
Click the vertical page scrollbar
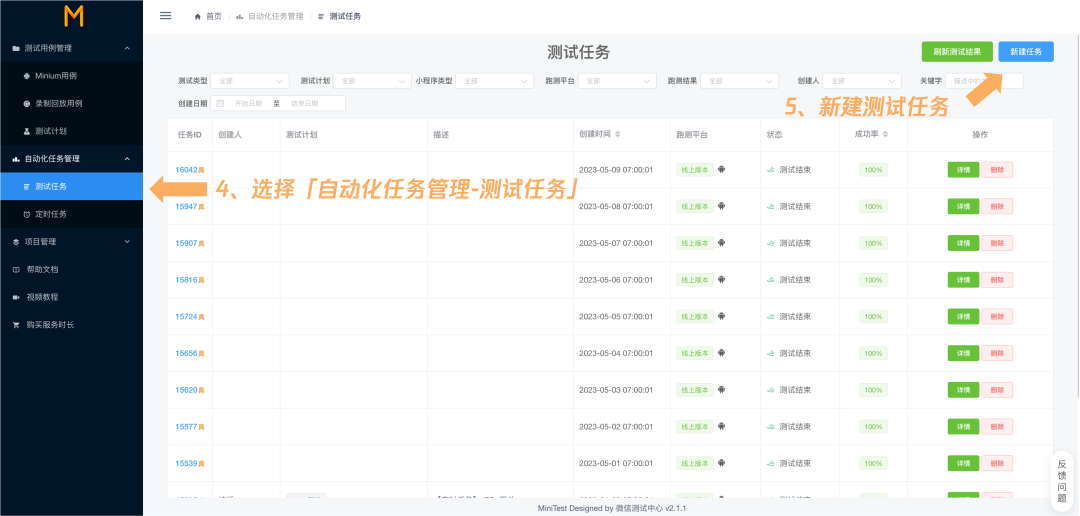(x=1077, y=216)
